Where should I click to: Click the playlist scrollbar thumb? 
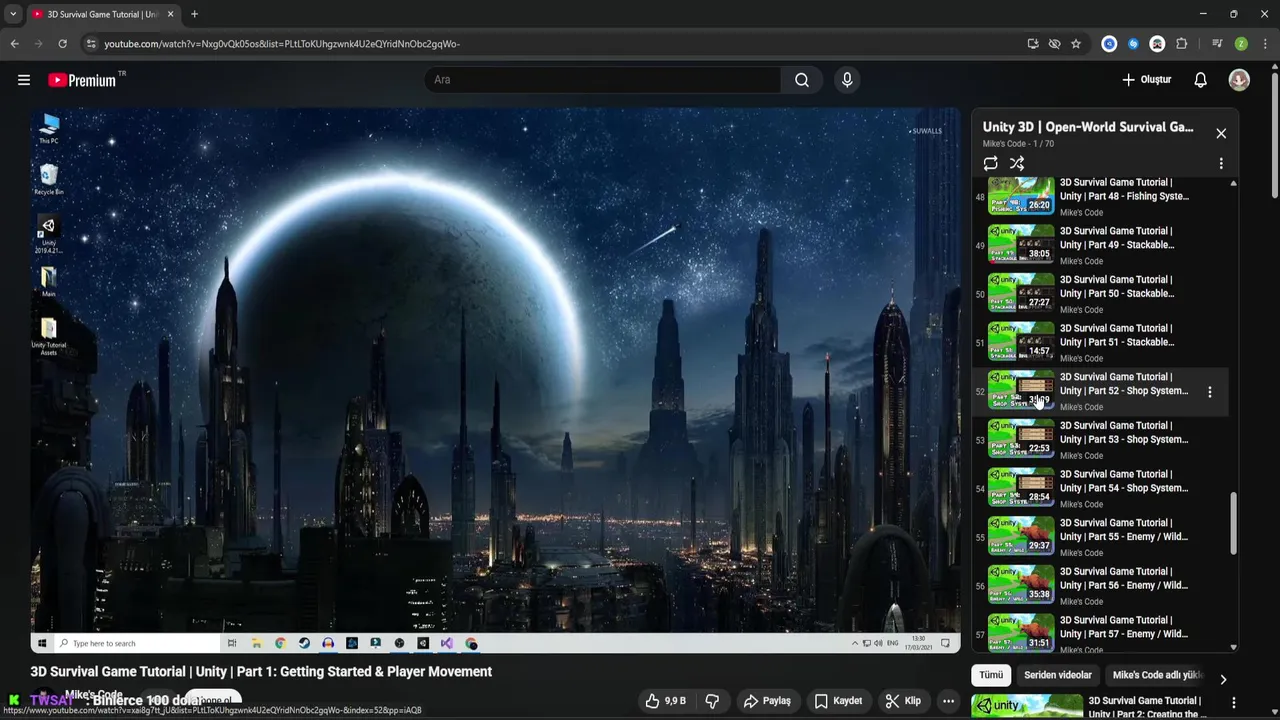(1233, 523)
